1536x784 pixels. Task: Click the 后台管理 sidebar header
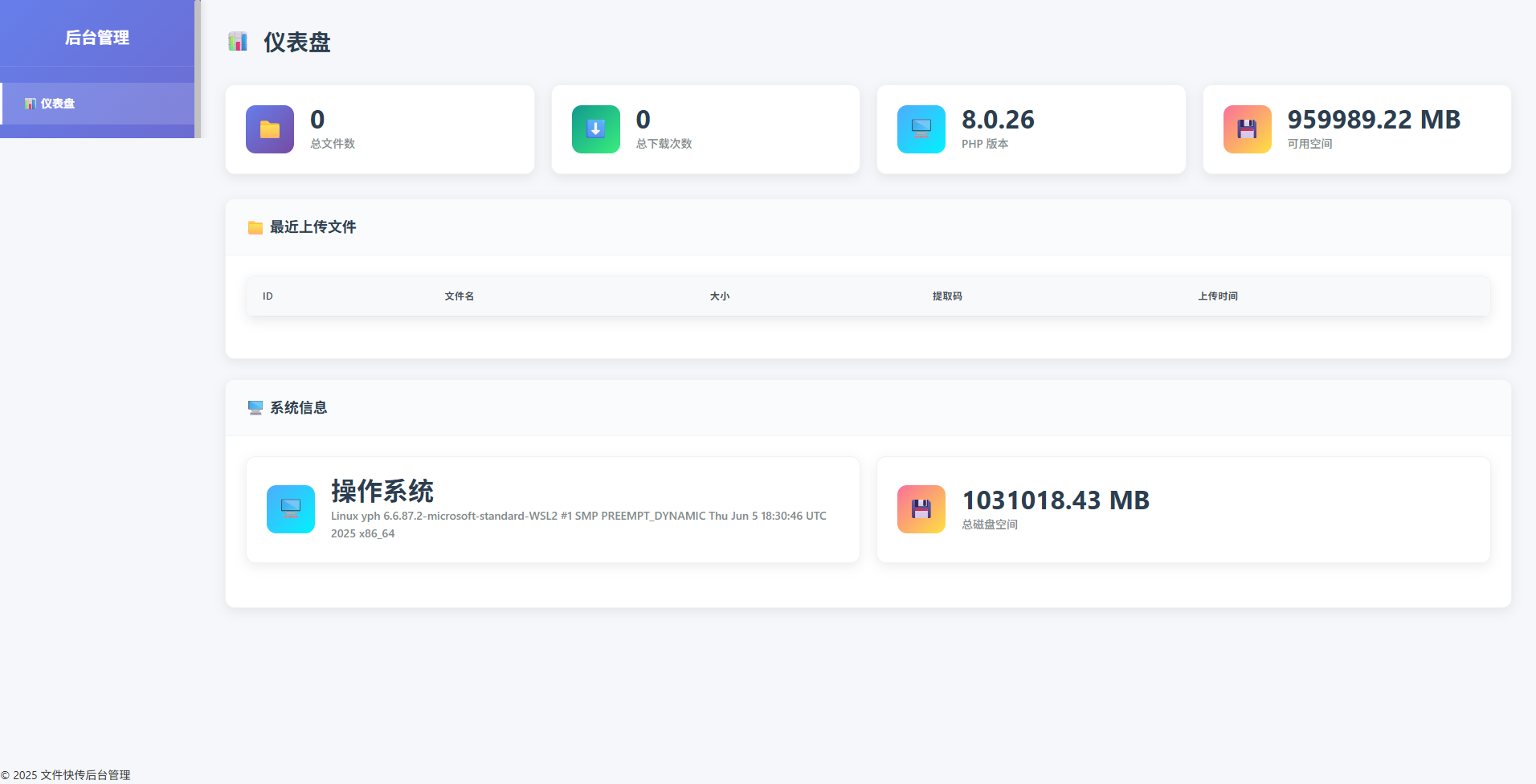coord(96,38)
